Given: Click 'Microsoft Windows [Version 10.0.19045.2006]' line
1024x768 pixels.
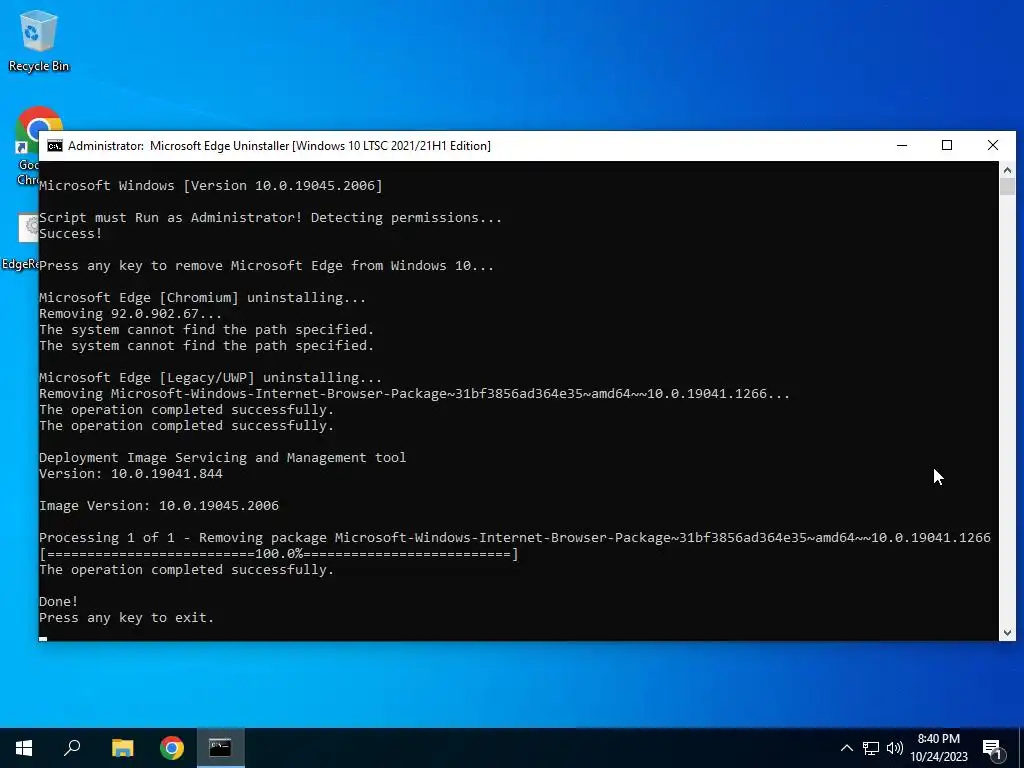Looking at the screenshot, I should pos(211,185).
